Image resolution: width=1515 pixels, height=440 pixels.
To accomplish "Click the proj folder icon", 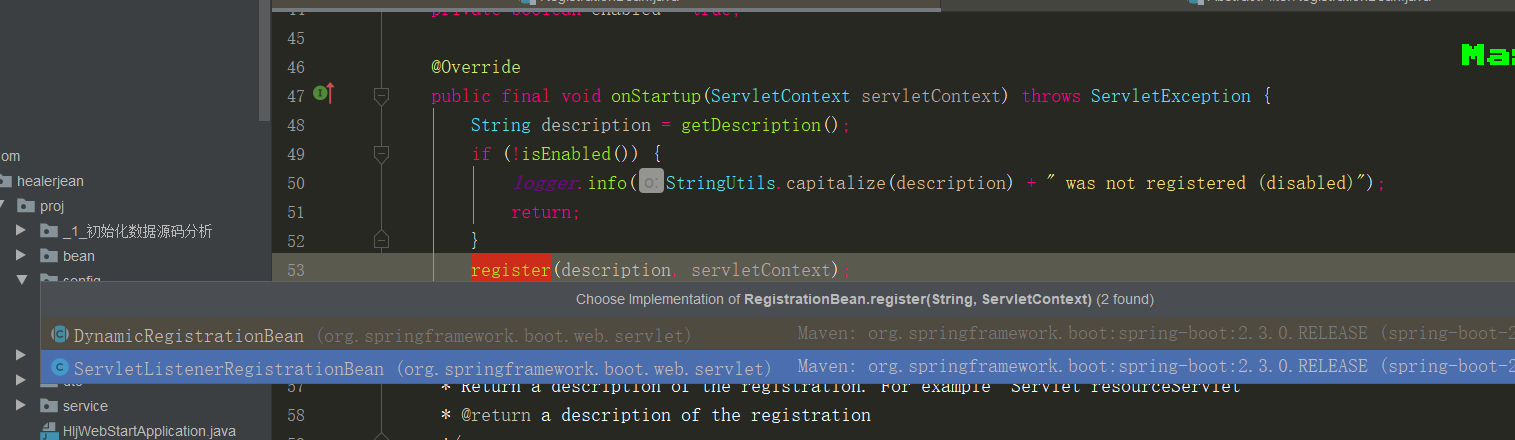I will pos(26,206).
